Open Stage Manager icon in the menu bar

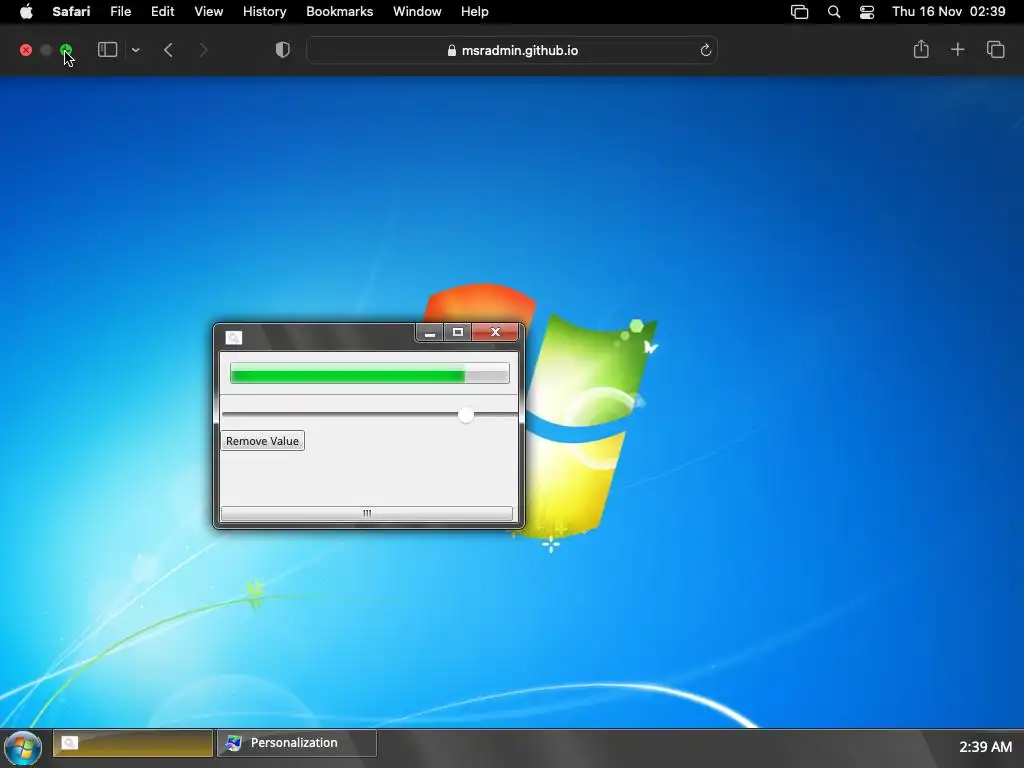point(799,12)
